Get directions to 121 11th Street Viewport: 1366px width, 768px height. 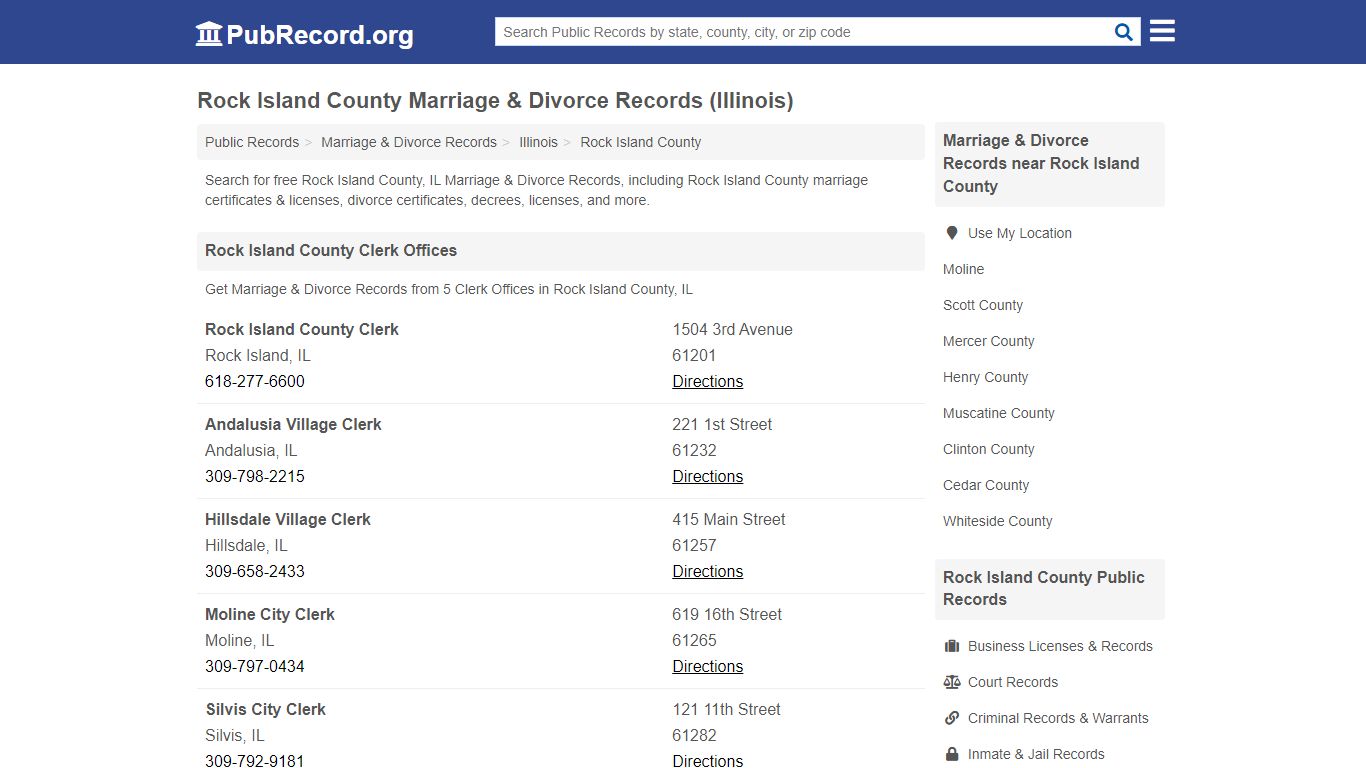(x=707, y=760)
